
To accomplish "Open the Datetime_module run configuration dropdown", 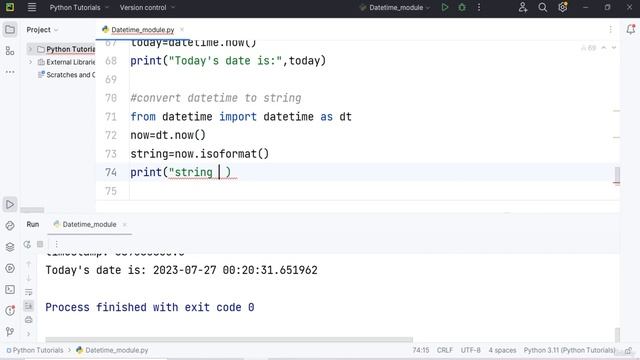I will point(395,7).
